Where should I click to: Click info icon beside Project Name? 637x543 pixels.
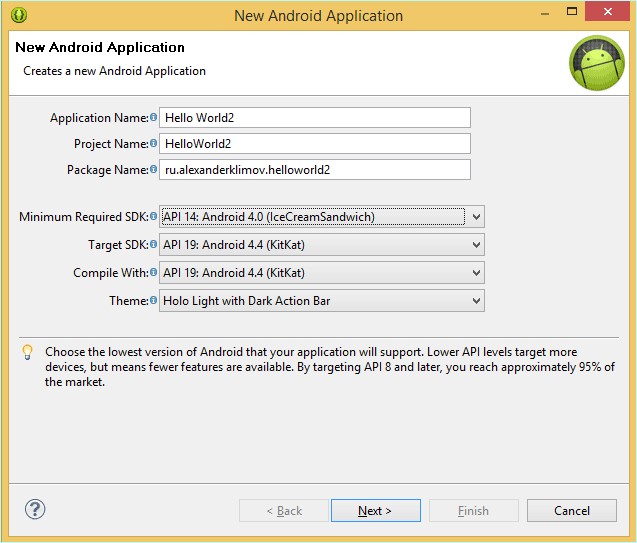tap(153, 143)
